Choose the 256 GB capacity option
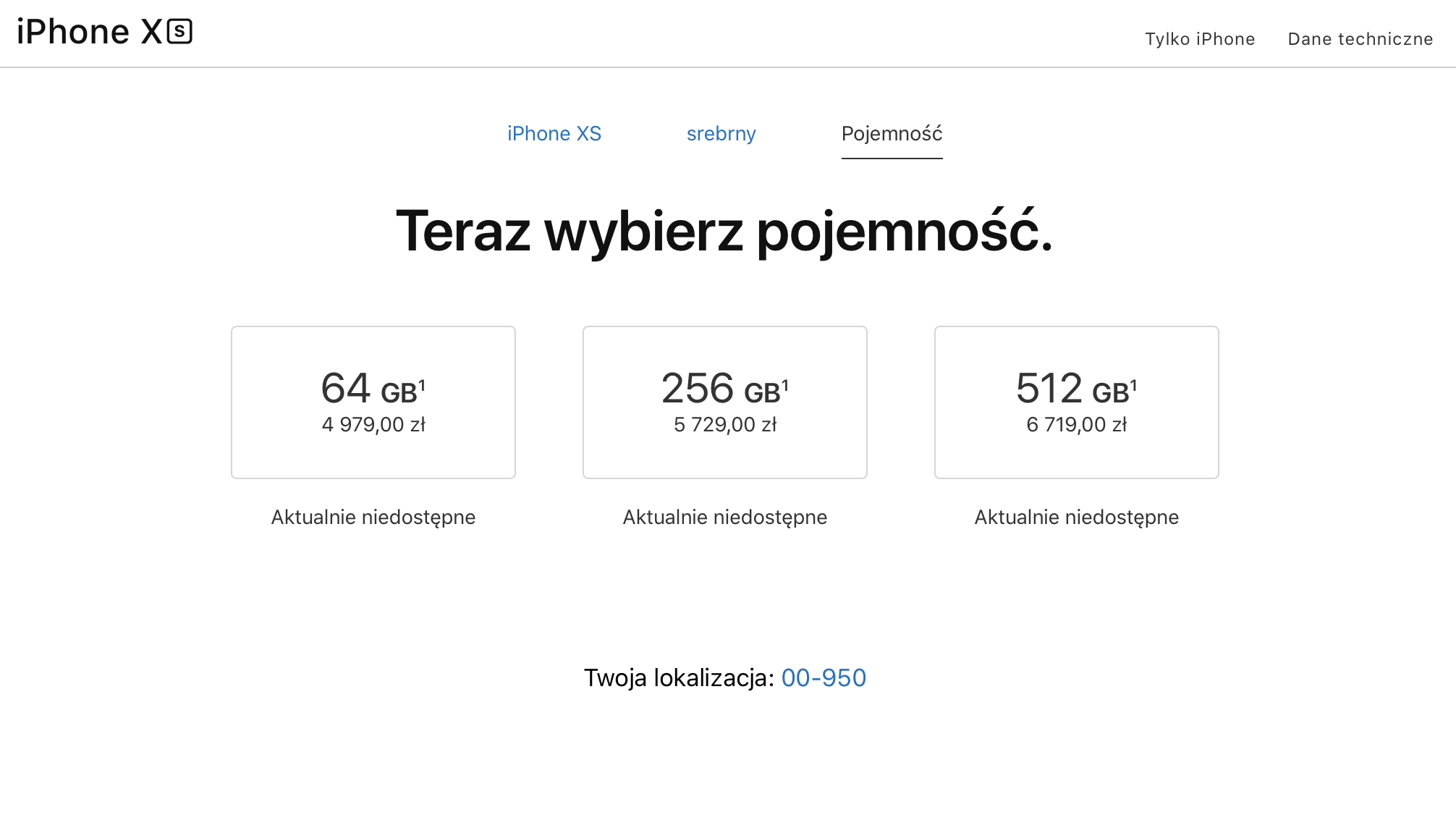Image resolution: width=1456 pixels, height=815 pixels. 725,402
